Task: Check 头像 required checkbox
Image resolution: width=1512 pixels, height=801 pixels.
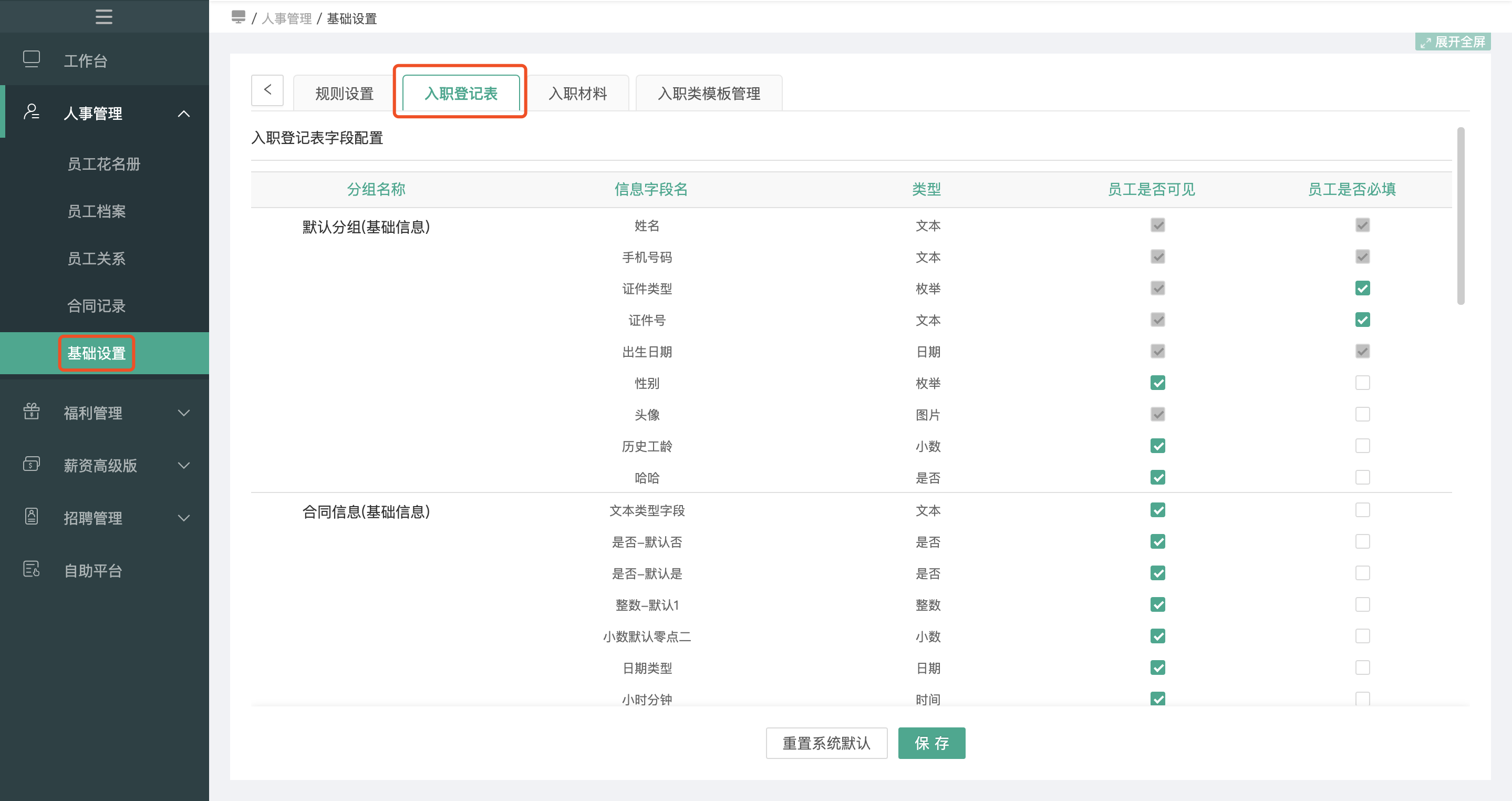Action: [1362, 415]
